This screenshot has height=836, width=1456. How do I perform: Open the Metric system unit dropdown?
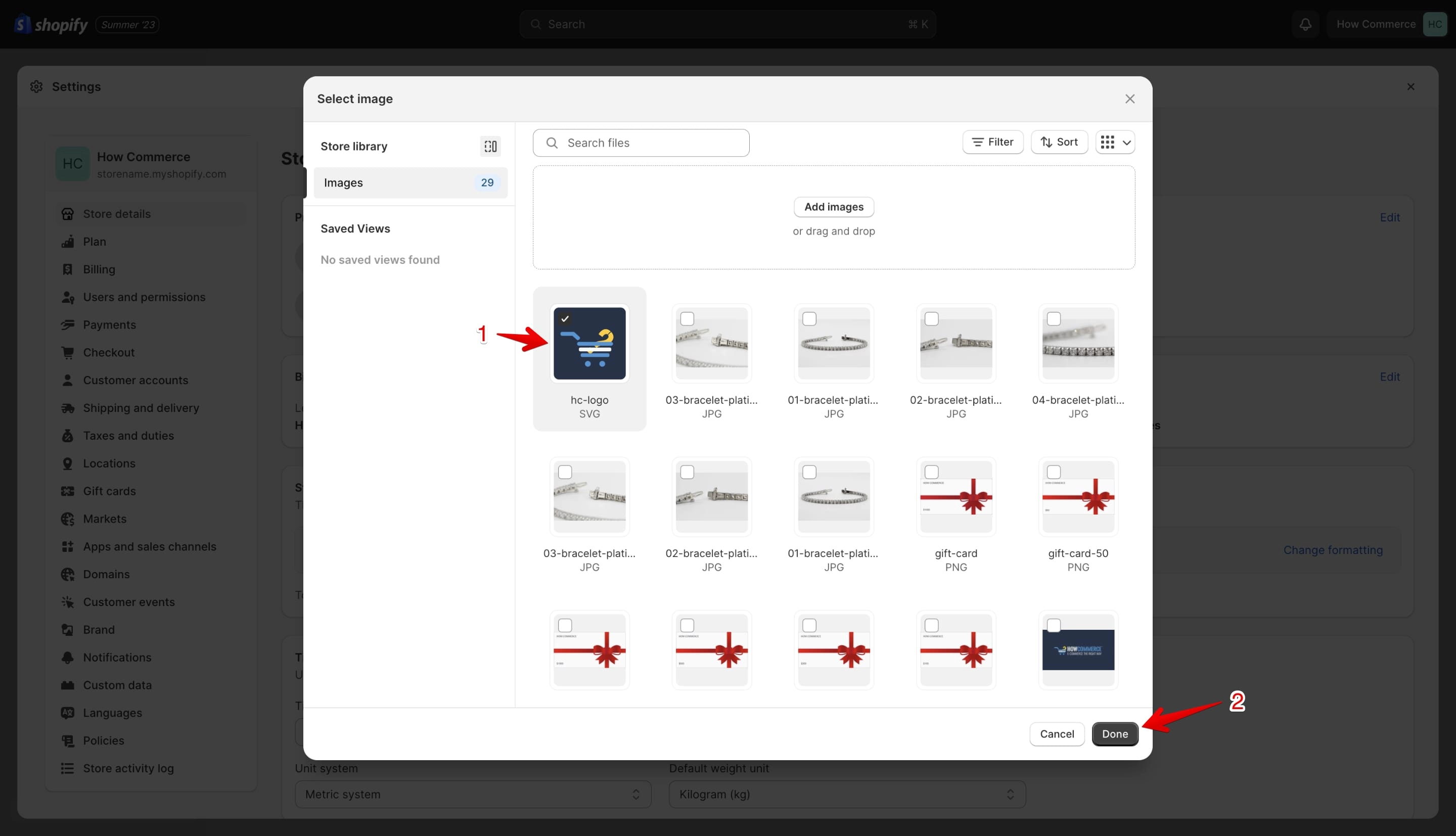tap(473, 794)
